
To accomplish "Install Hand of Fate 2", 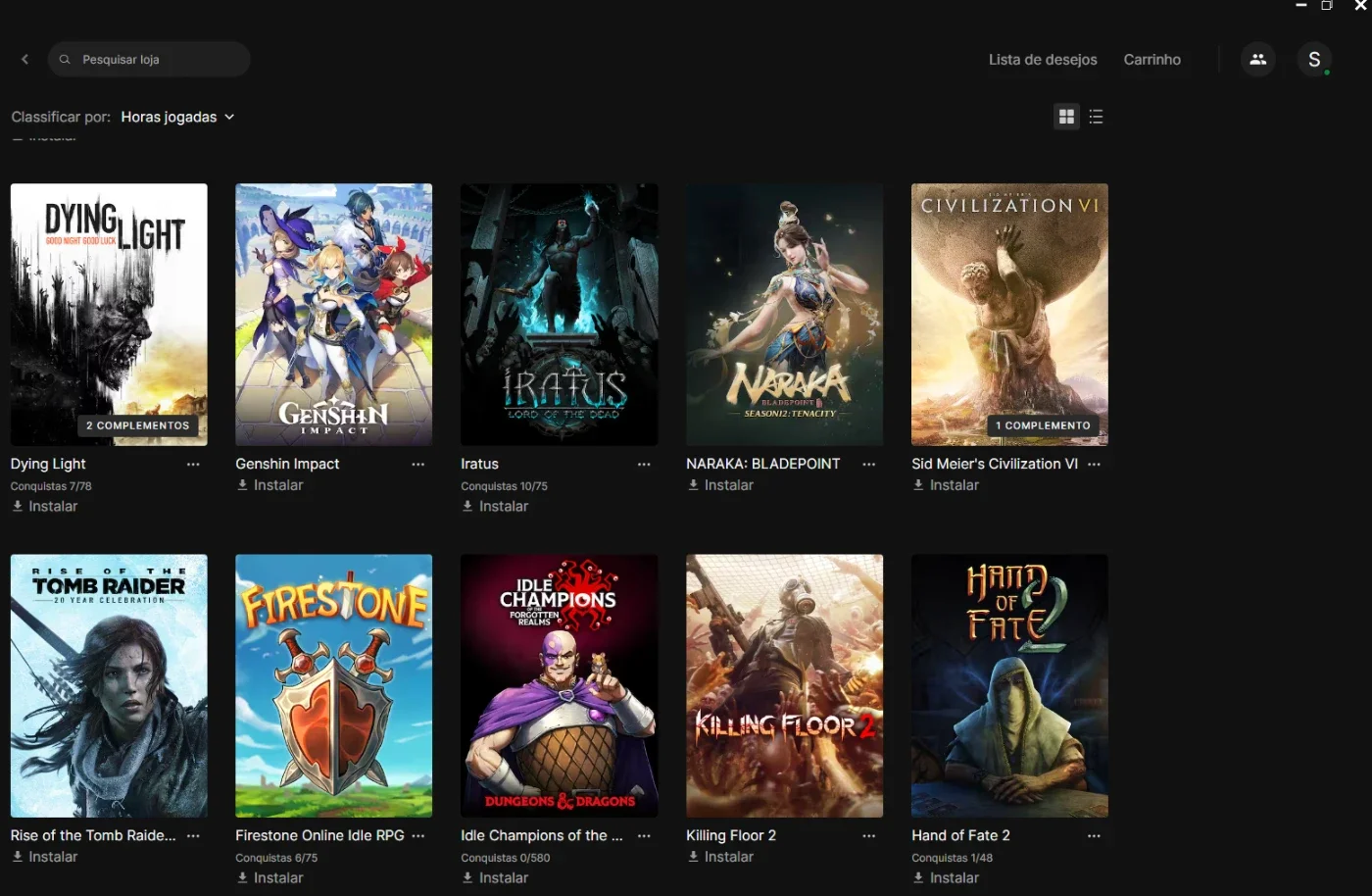I will pos(946,878).
